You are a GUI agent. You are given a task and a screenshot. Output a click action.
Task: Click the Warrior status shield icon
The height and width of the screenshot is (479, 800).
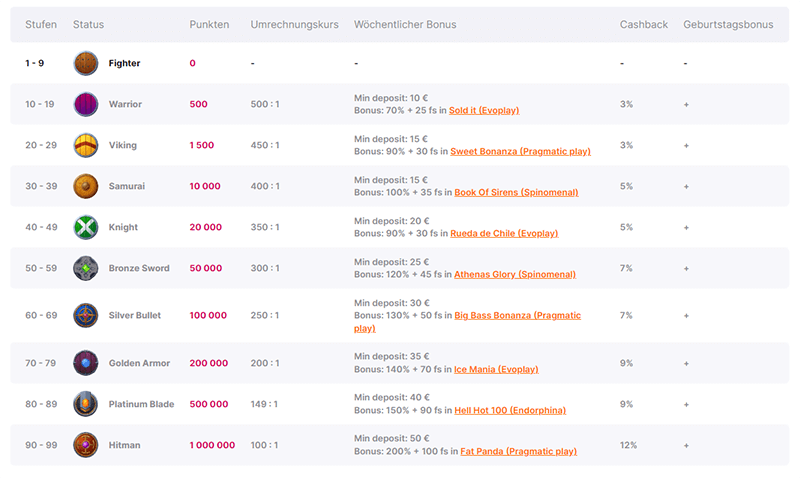86,104
